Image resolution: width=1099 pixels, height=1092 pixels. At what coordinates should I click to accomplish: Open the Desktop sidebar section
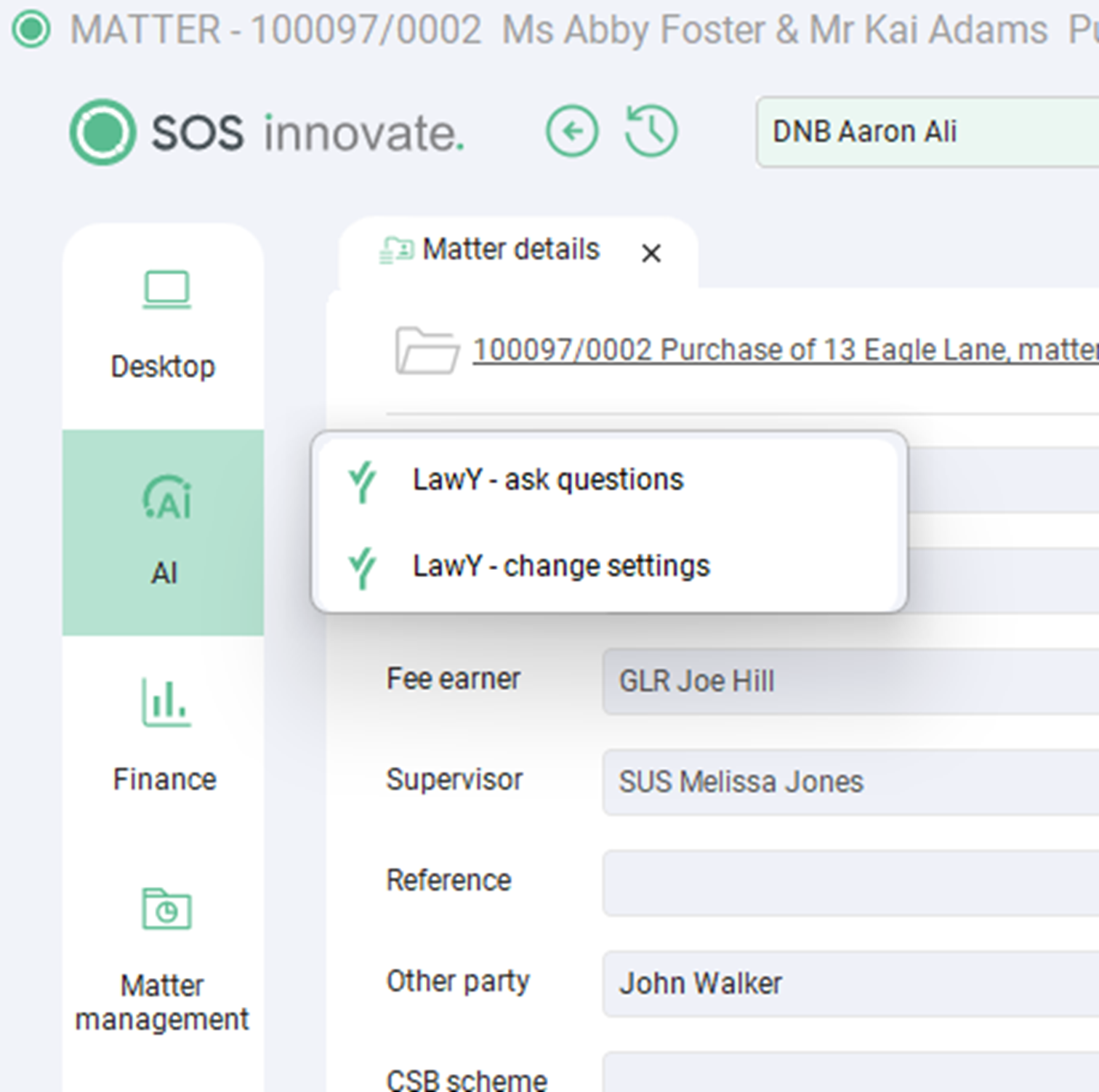pyautogui.click(x=164, y=326)
